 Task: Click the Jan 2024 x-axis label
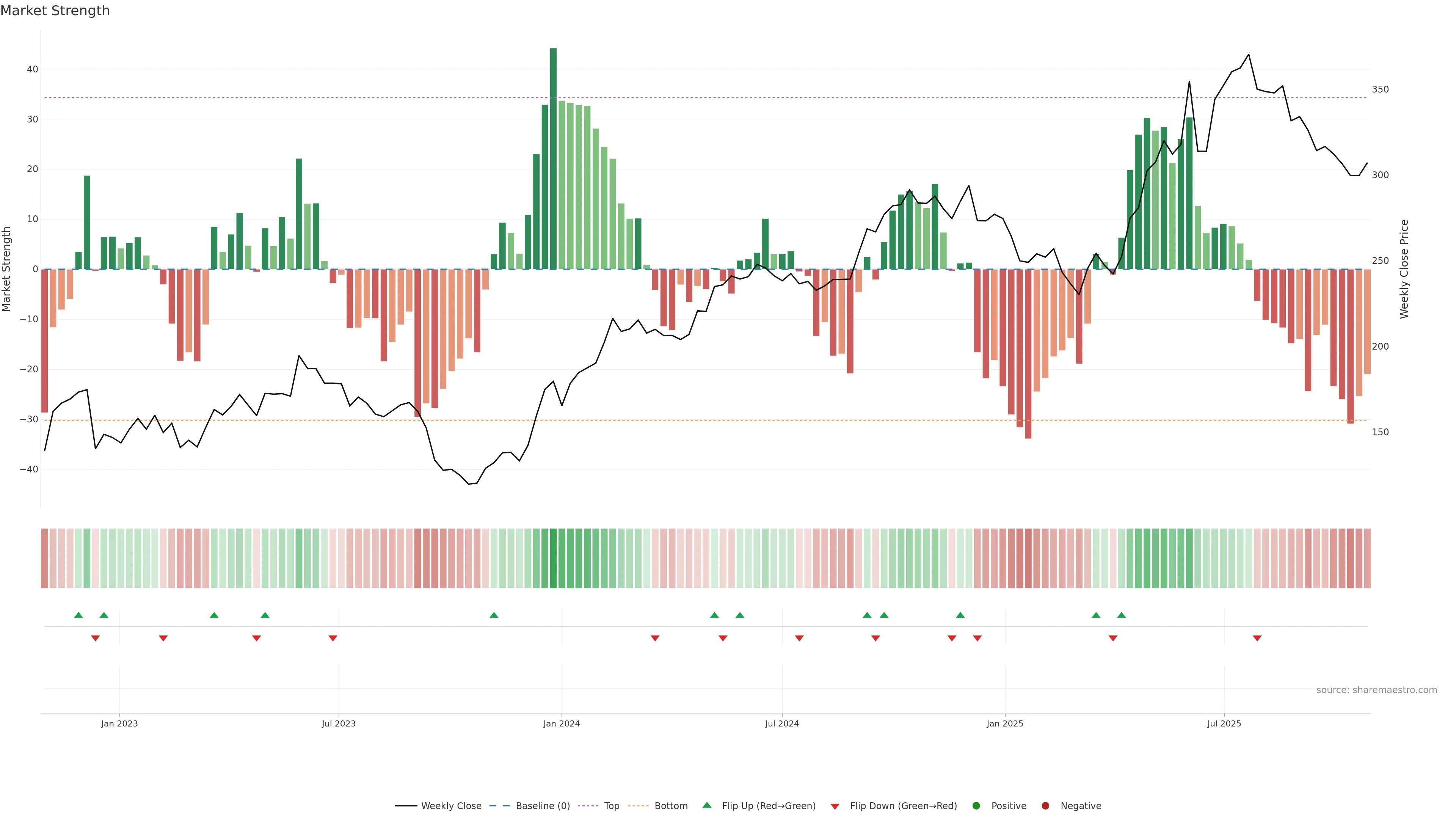click(561, 723)
